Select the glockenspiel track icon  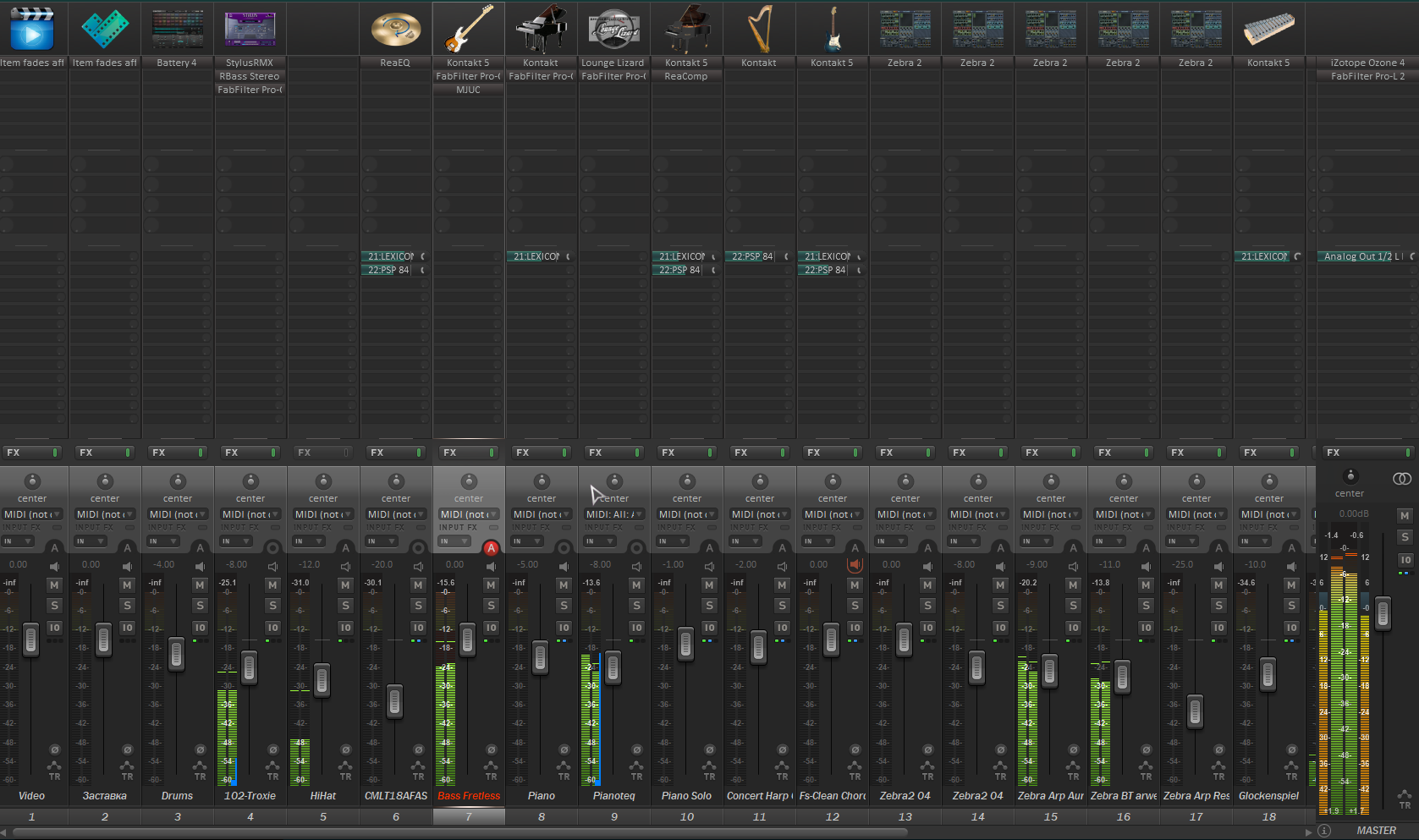tap(1268, 28)
